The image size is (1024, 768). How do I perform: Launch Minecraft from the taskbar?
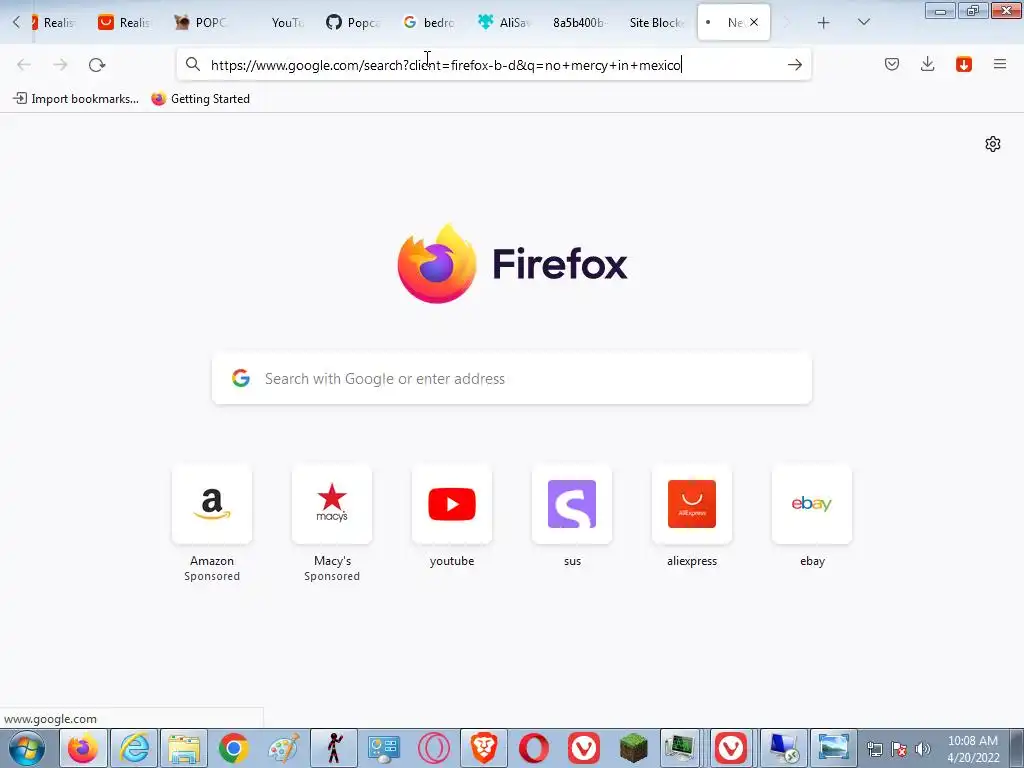pyautogui.click(x=633, y=748)
